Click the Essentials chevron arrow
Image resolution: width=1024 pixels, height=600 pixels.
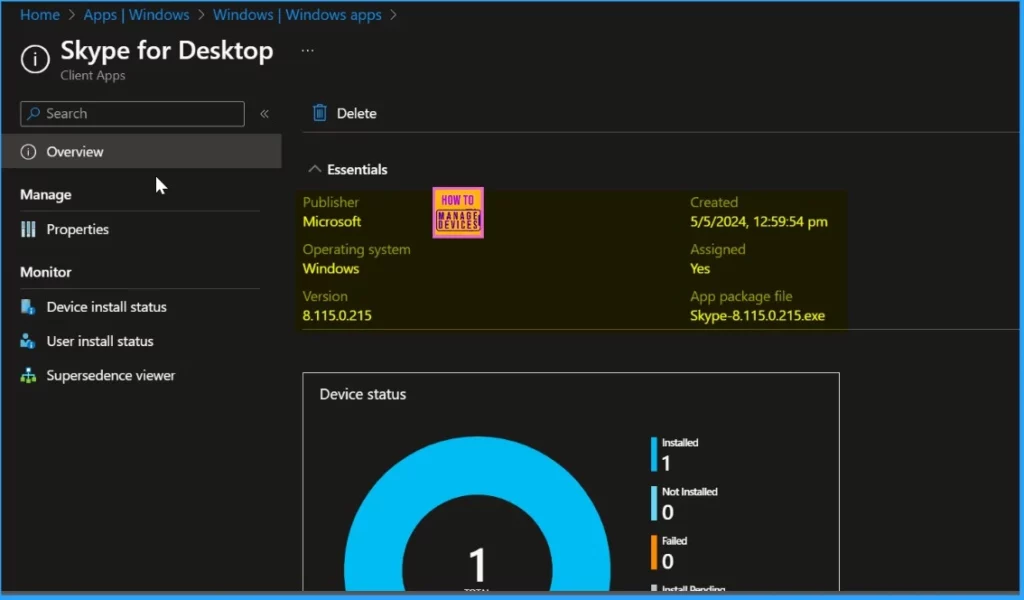[315, 169]
